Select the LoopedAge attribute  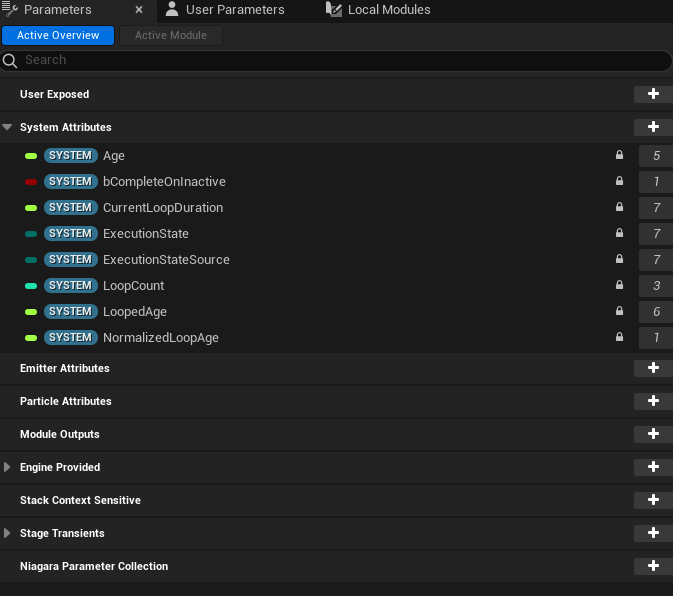(x=135, y=312)
